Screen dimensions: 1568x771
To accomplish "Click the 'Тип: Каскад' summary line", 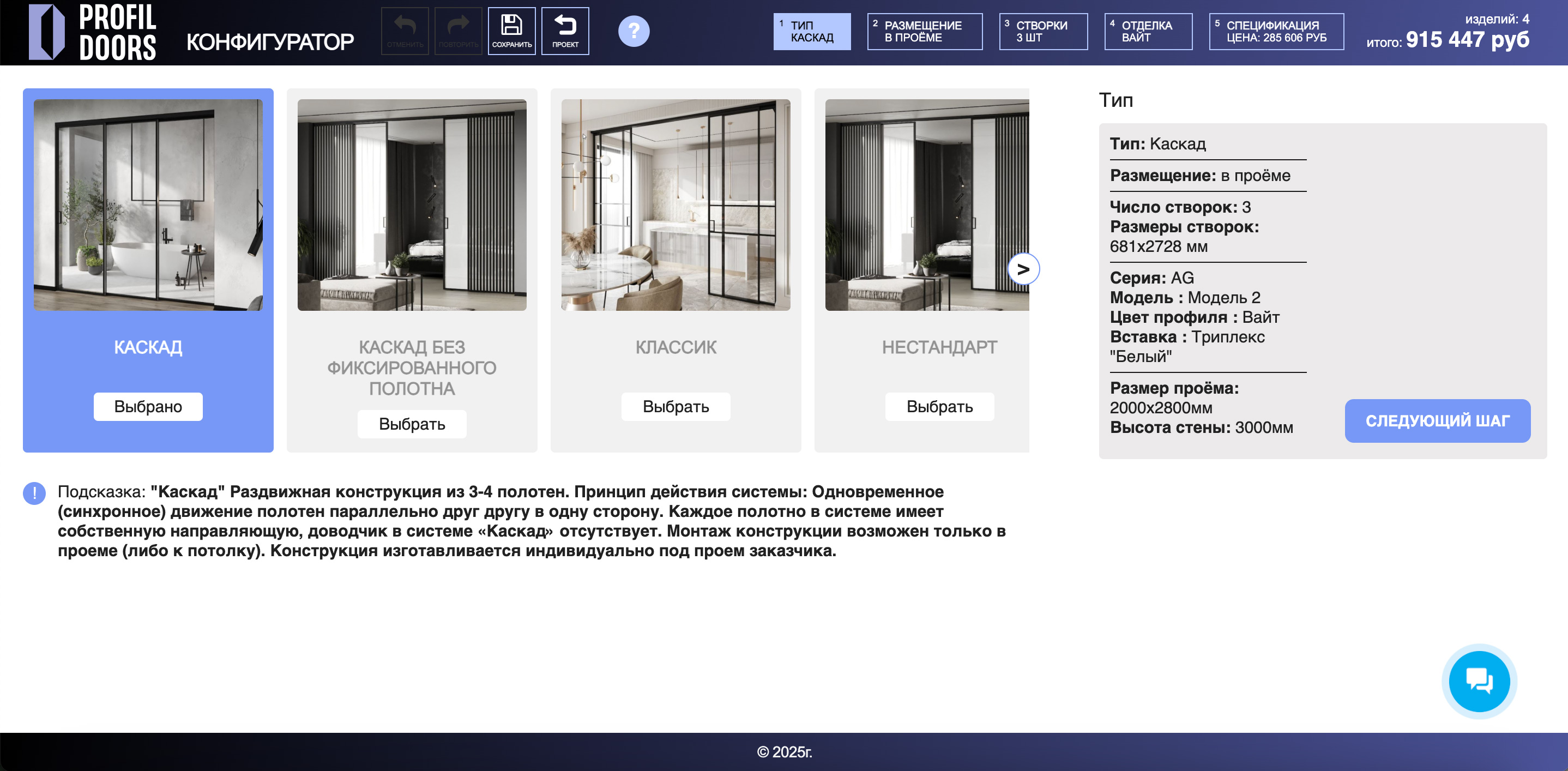I will [x=1158, y=144].
